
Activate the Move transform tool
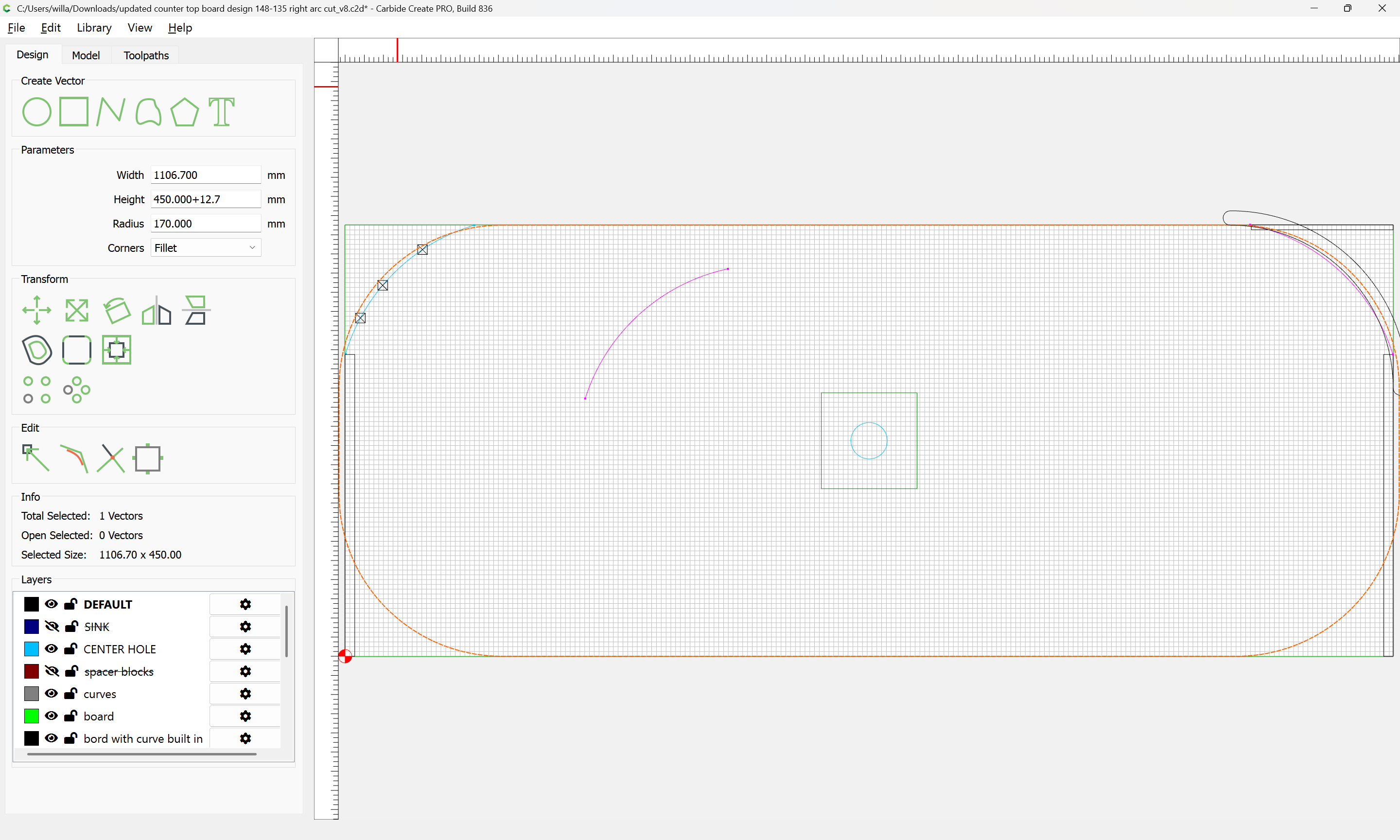click(37, 310)
